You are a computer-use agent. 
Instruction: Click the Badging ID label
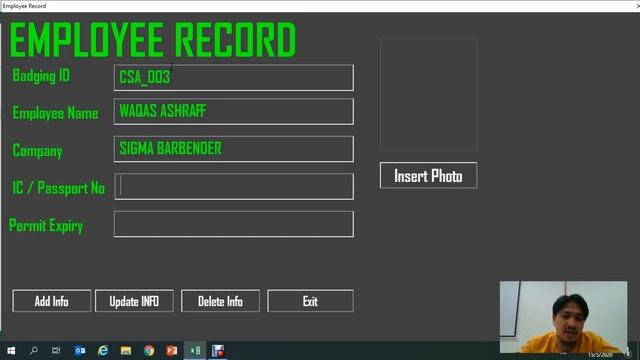pos(41,76)
